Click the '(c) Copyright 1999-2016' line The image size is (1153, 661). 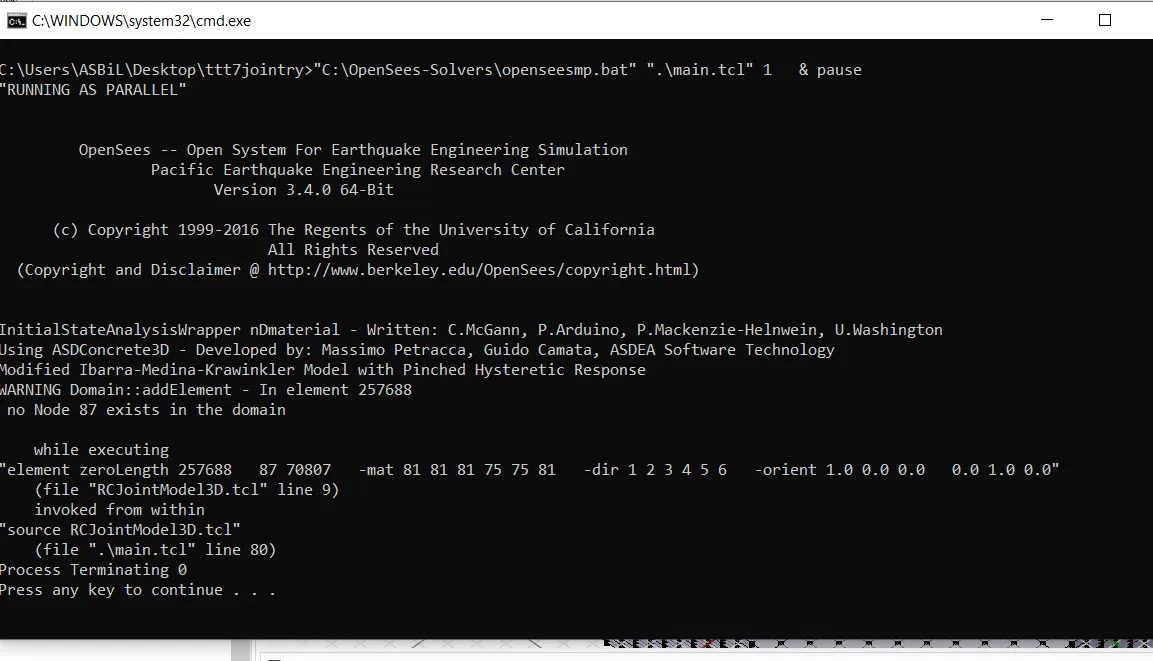(x=354, y=230)
